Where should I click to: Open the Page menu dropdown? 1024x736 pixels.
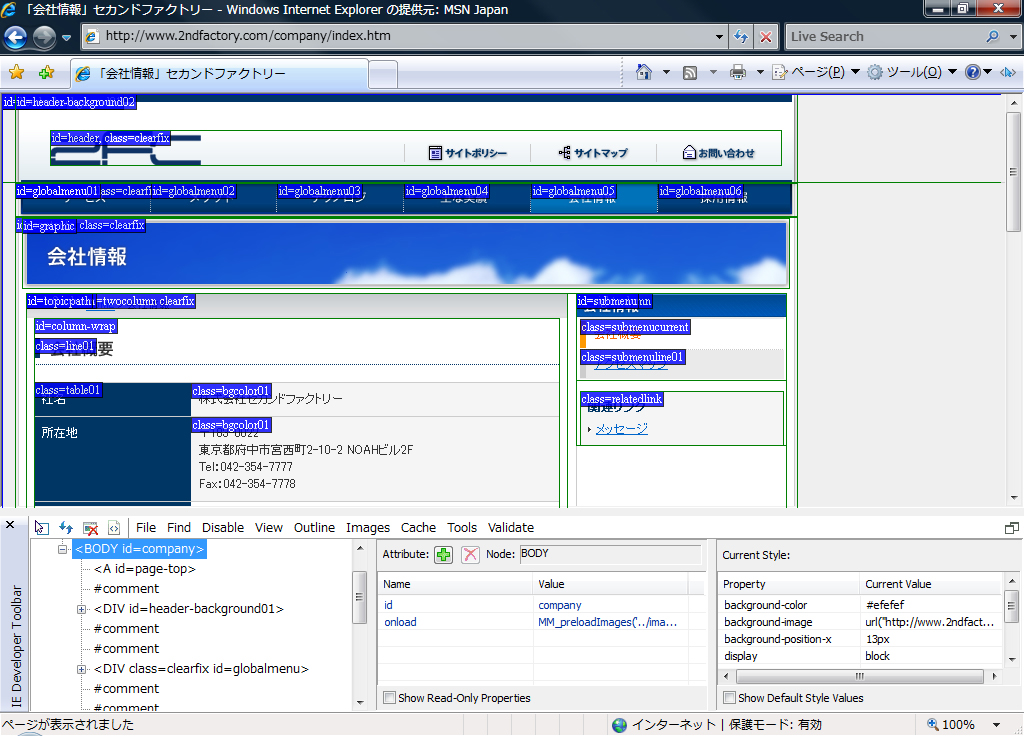816,72
